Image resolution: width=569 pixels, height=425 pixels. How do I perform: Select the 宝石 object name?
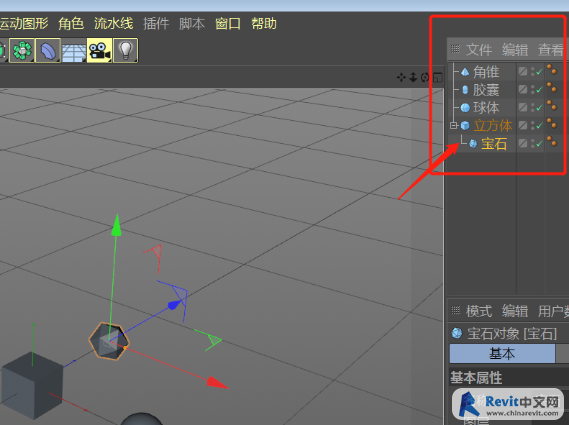(494, 144)
